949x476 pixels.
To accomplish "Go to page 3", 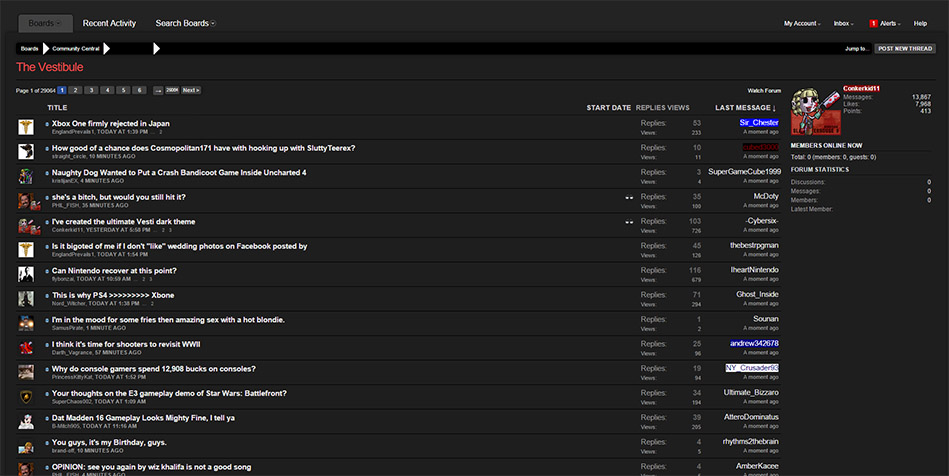I will tap(91, 90).
